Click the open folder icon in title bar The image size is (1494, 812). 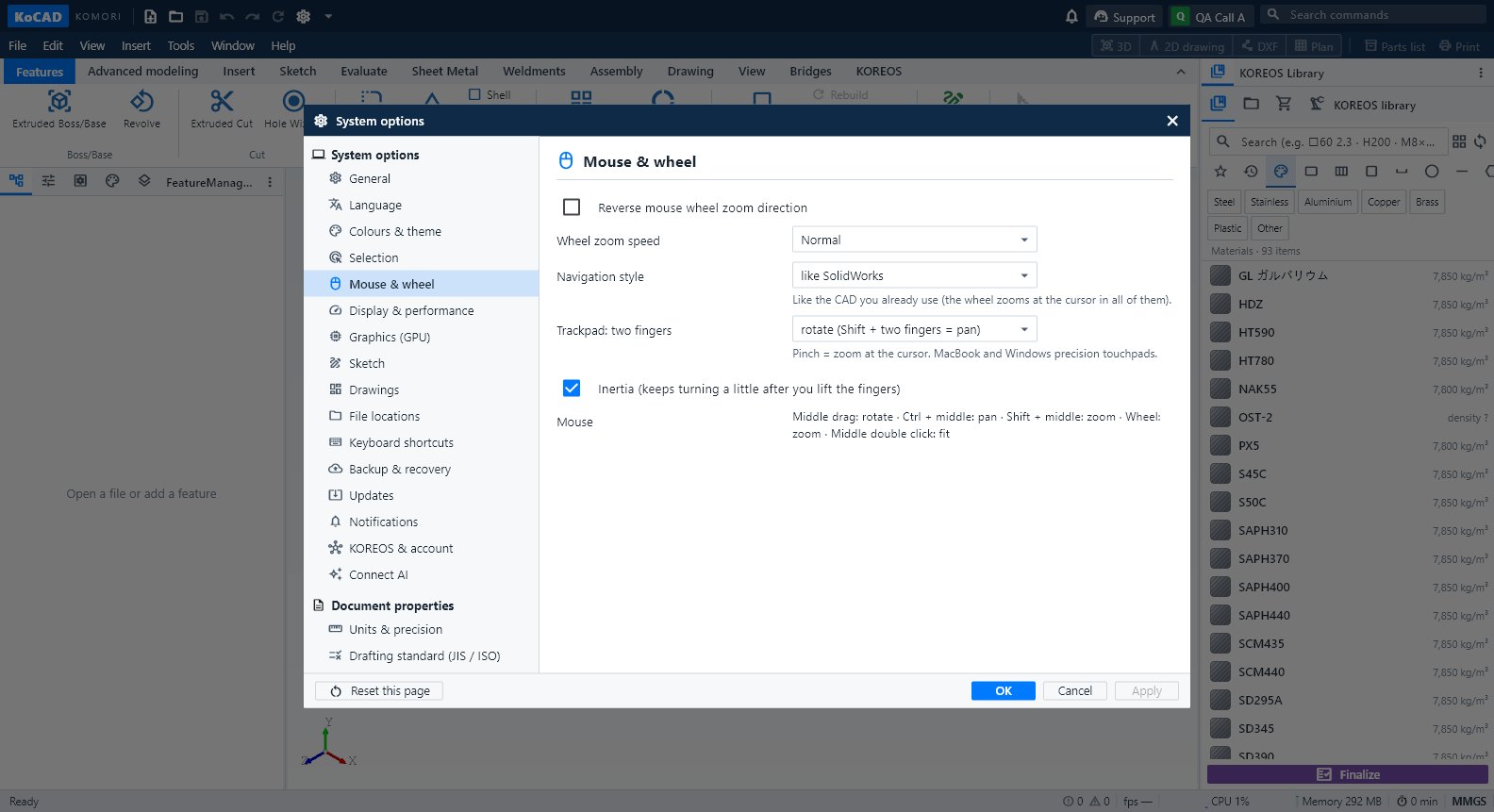[175, 16]
